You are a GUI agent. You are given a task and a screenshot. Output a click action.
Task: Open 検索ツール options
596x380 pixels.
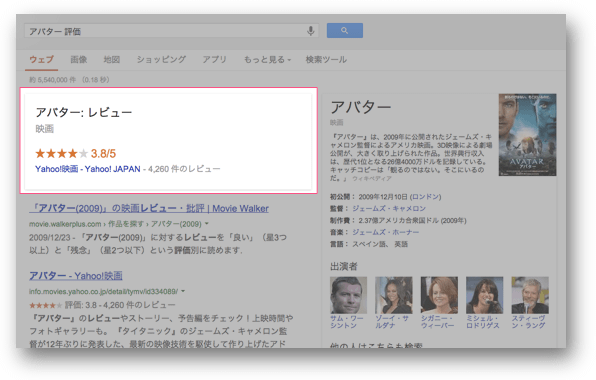click(326, 60)
